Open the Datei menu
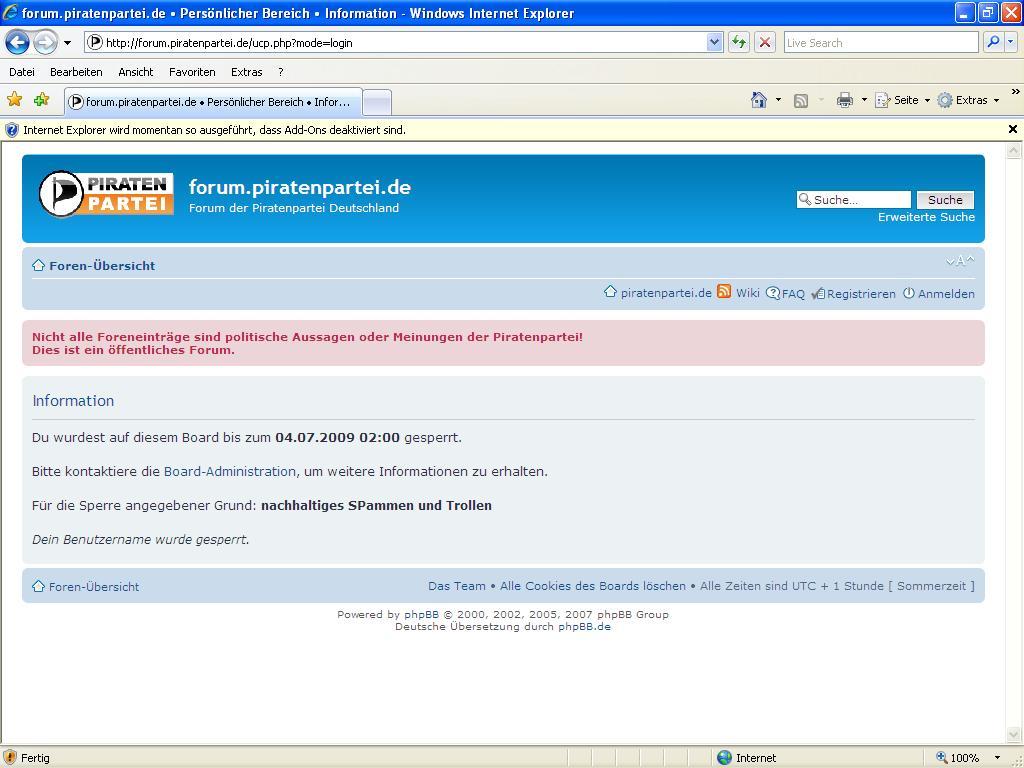 (x=22, y=72)
